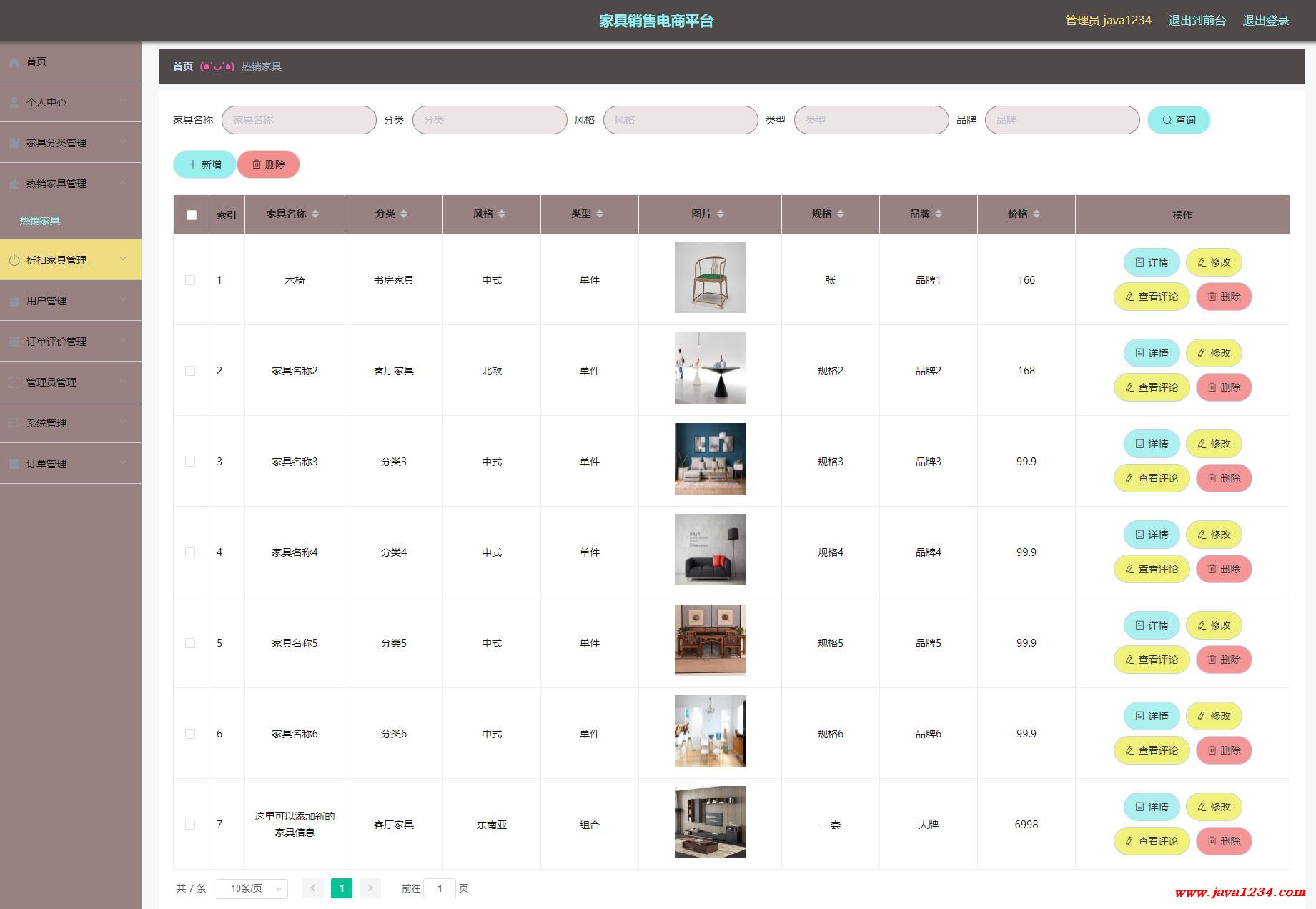
Task: Click the 首页 breadcrumb link
Action: point(183,66)
